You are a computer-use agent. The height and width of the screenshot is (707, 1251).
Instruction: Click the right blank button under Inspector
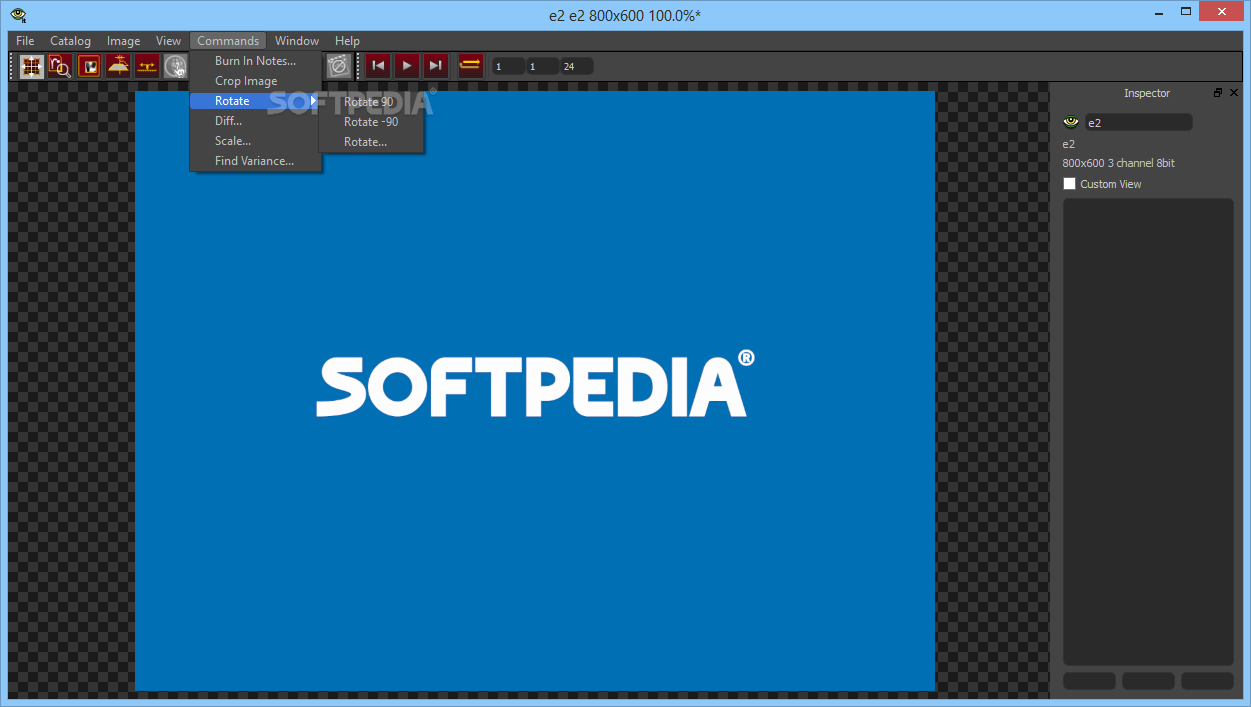pos(1207,681)
